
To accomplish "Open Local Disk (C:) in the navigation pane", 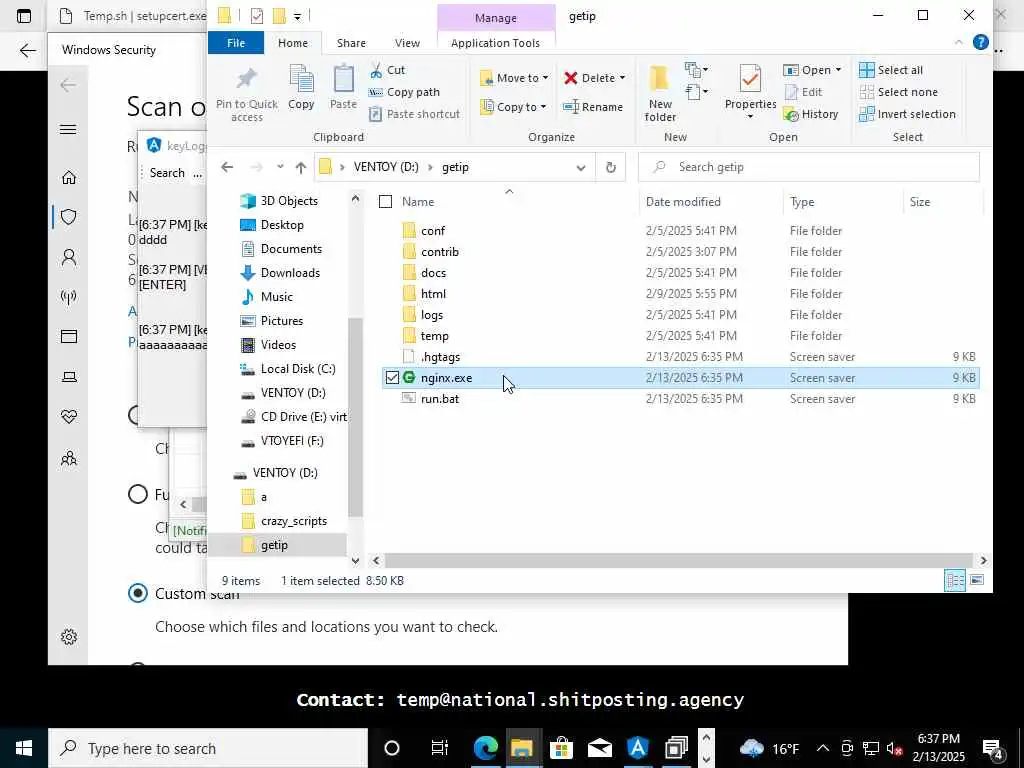I will point(297,368).
